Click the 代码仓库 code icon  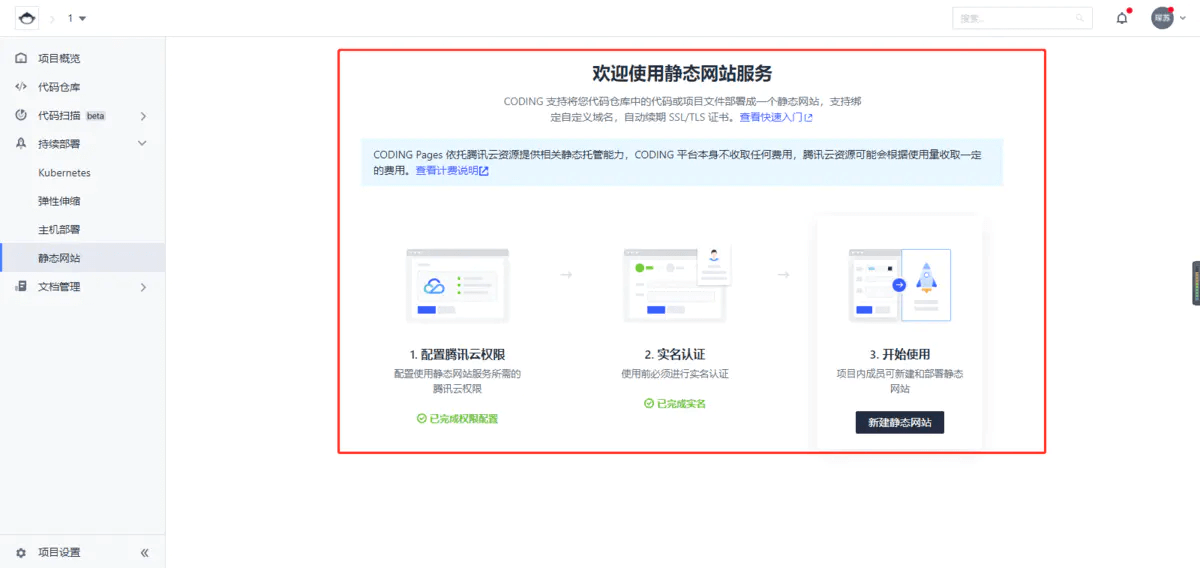(x=21, y=87)
